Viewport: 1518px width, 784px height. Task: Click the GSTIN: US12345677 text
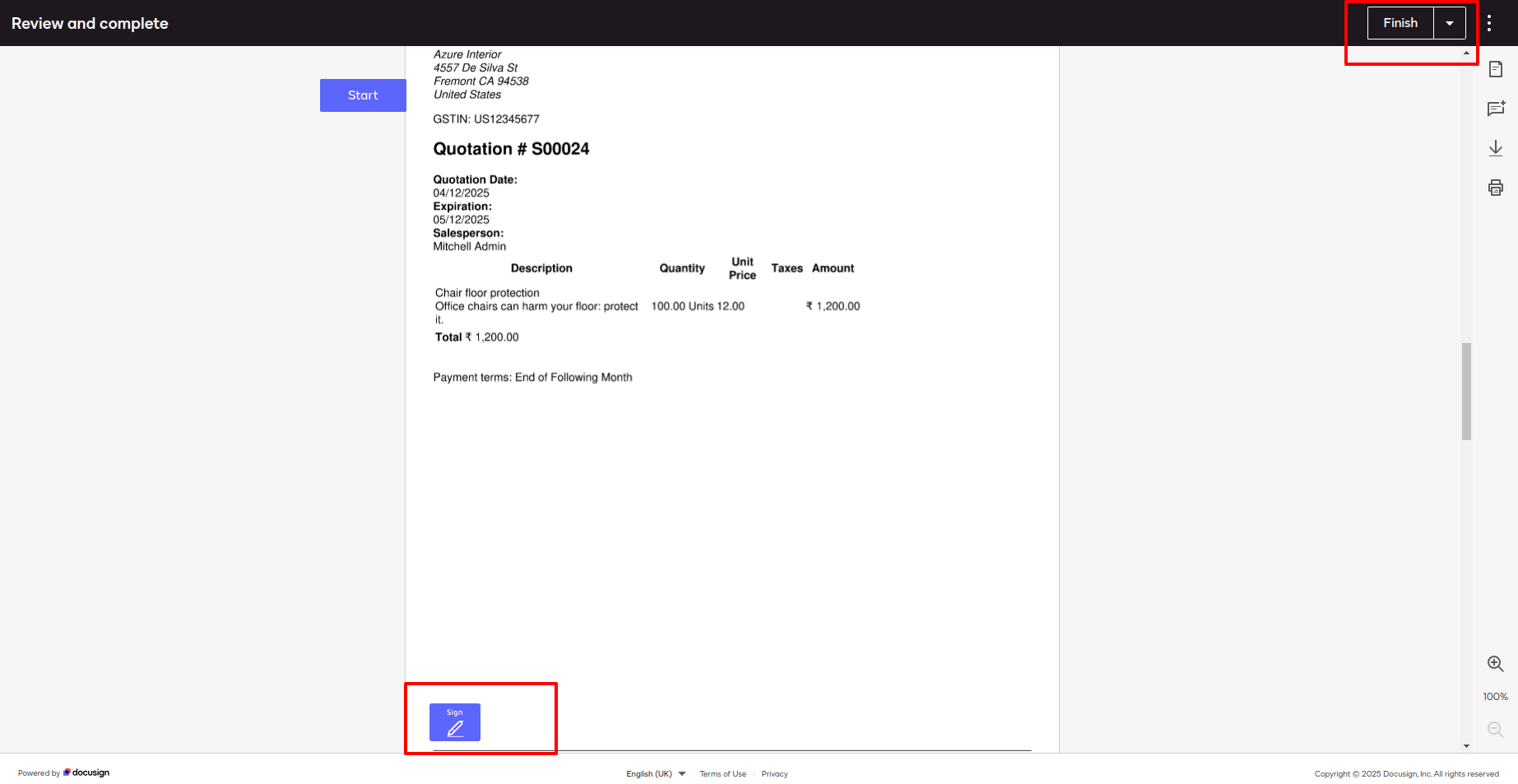(486, 119)
